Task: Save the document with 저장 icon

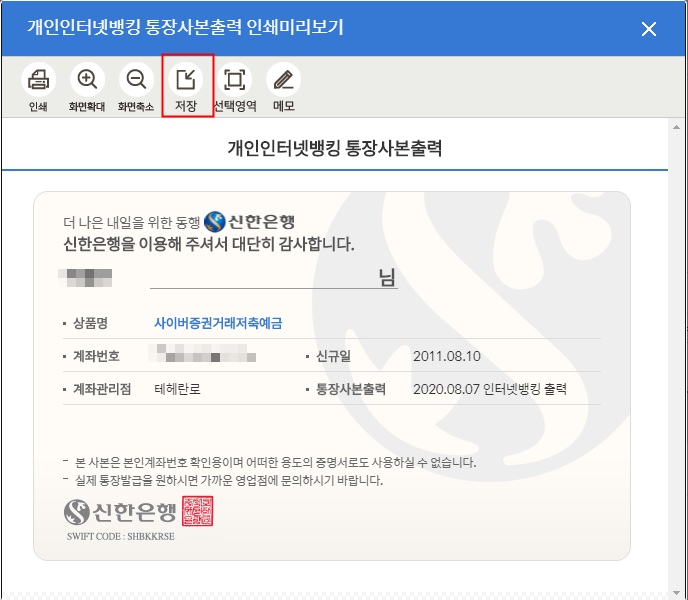Action: [x=186, y=79]
